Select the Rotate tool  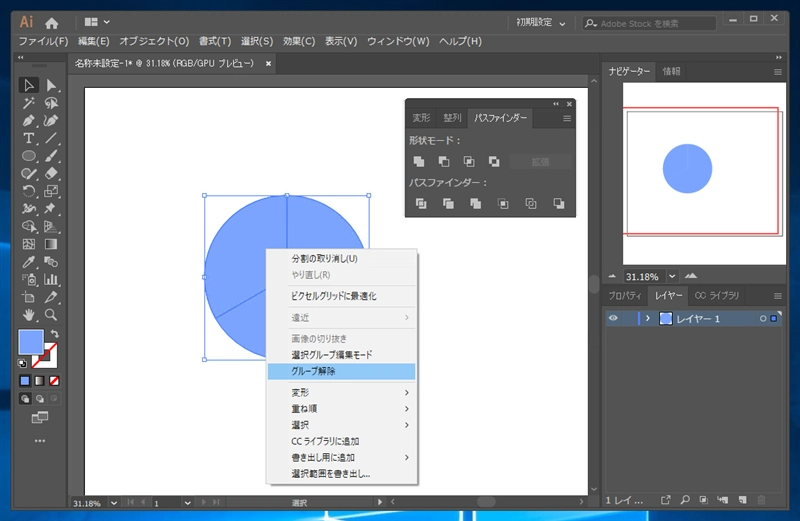point(29,191)
